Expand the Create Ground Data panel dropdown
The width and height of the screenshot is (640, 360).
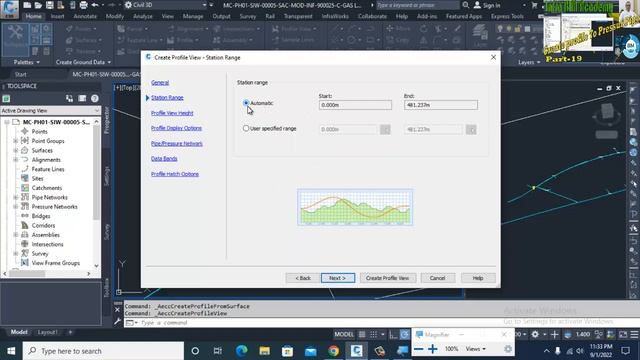coord(83,62)
